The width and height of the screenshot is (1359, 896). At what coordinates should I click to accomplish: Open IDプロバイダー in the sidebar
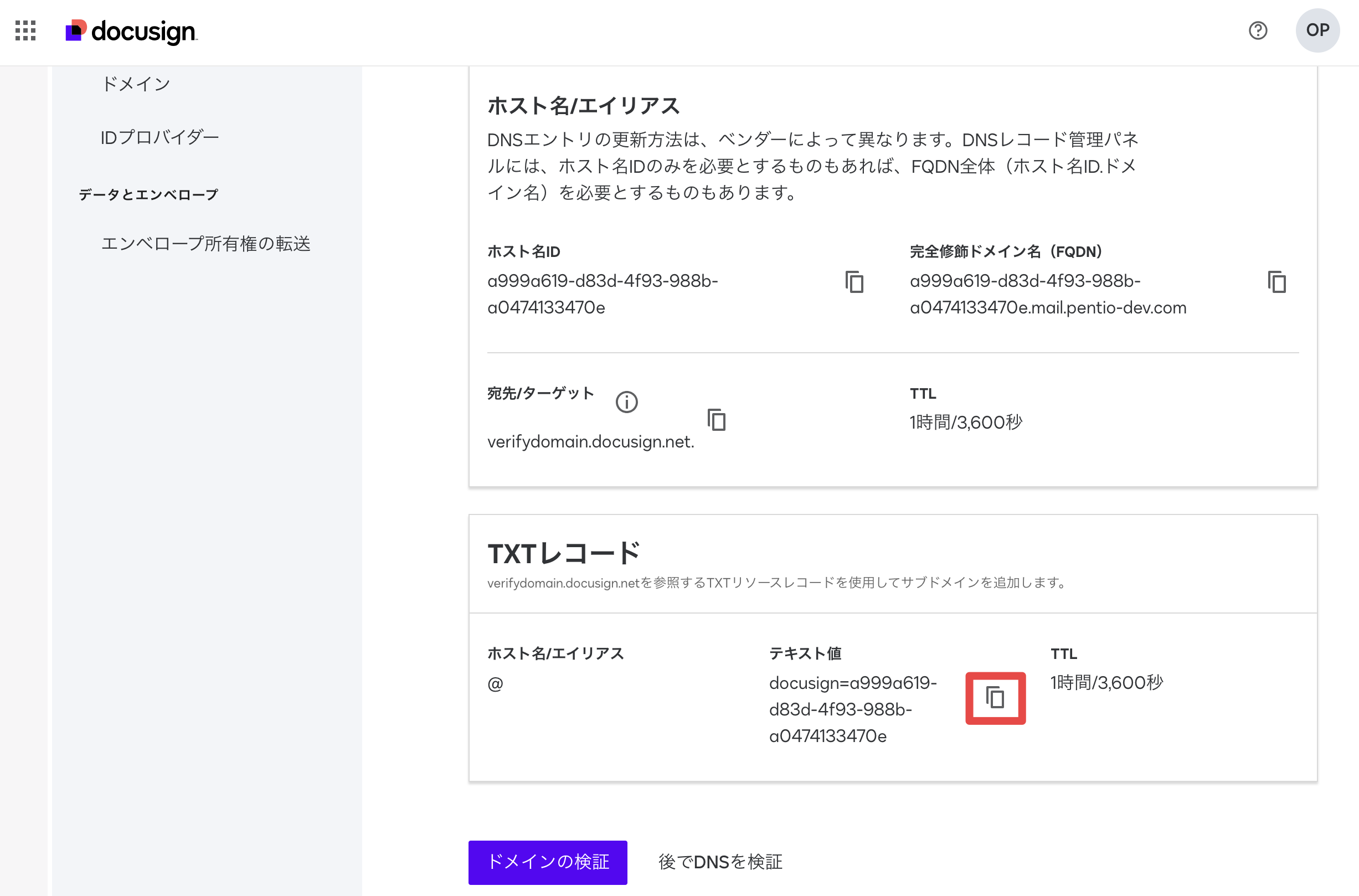pos(160,137)
